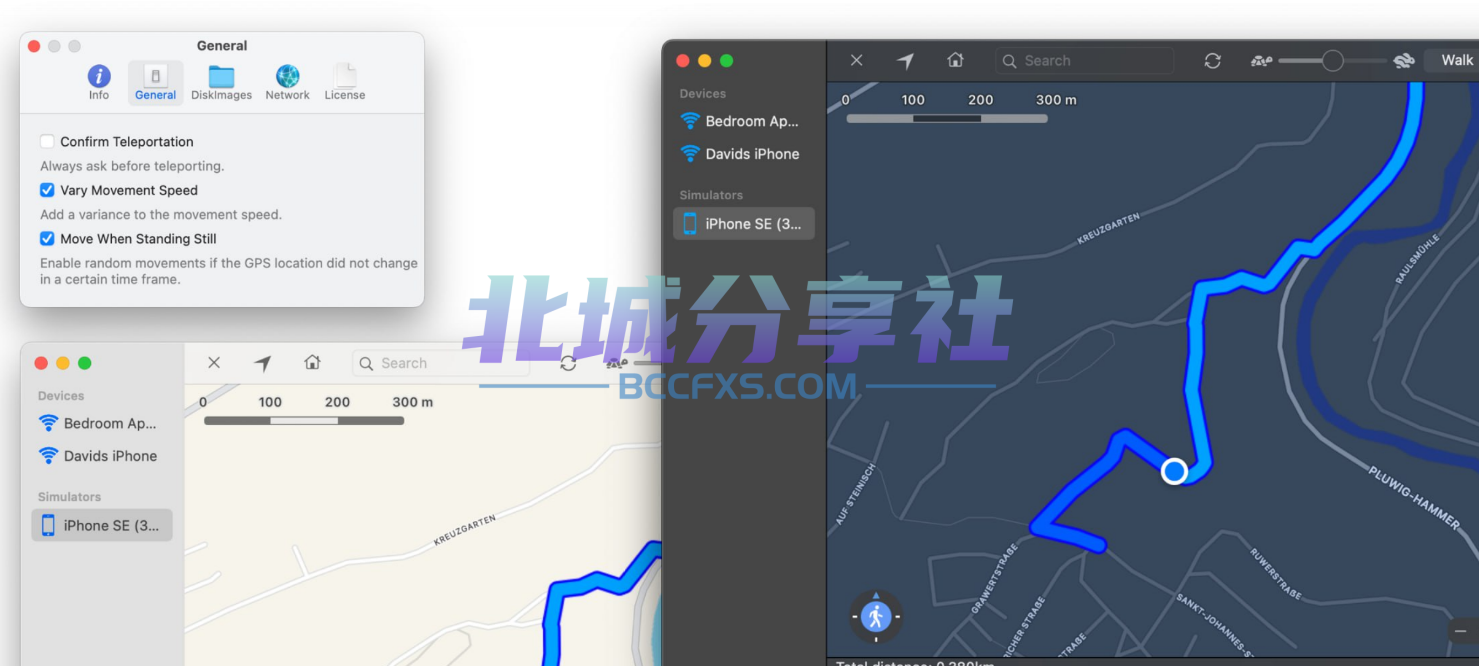Open the Walk movement type dropdown

click(1452, 61)
